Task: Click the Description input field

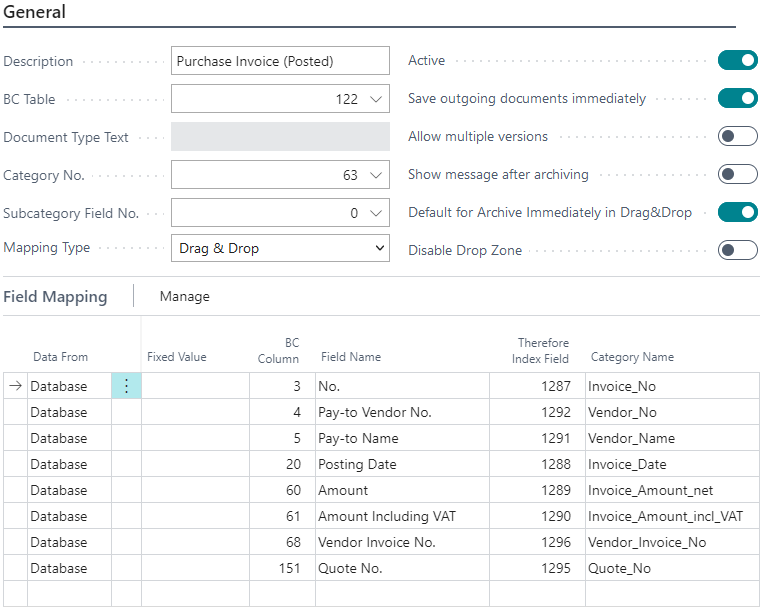Action: point(280,61)
